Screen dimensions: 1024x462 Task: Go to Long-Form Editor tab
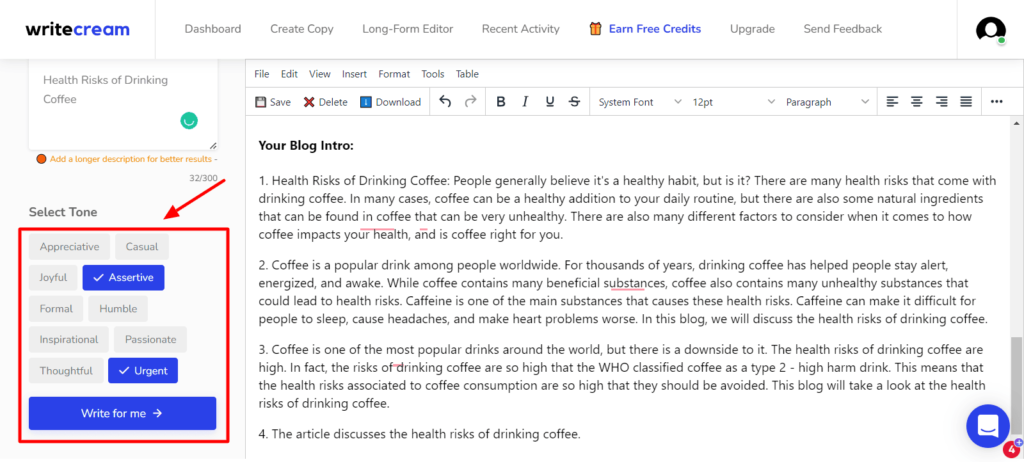407,29
